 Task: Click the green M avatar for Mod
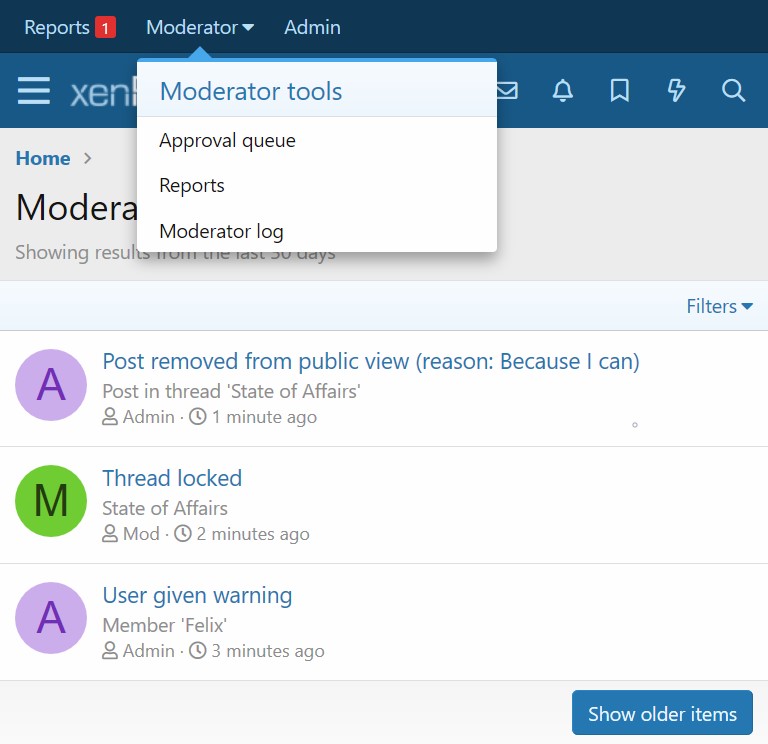point(51,500)
